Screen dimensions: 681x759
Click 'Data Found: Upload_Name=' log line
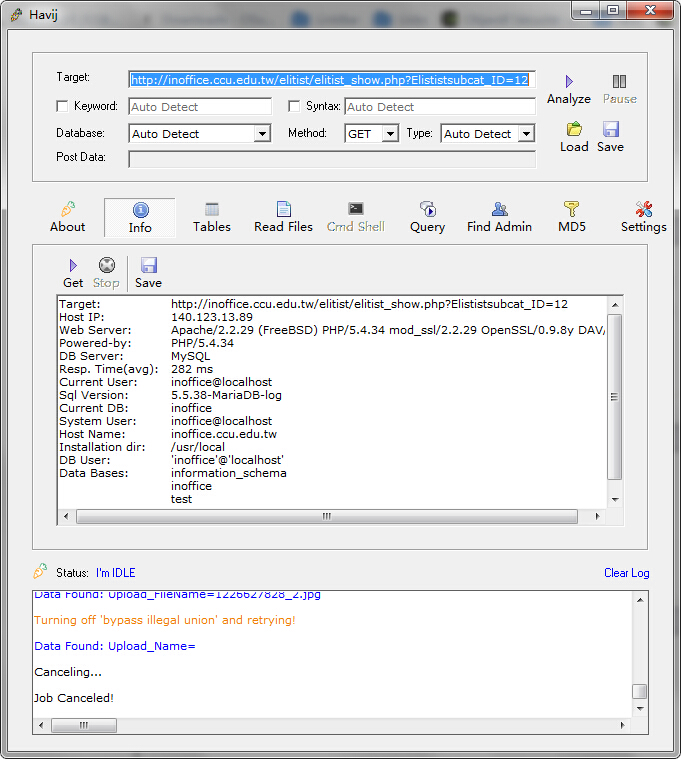point(115,646)
